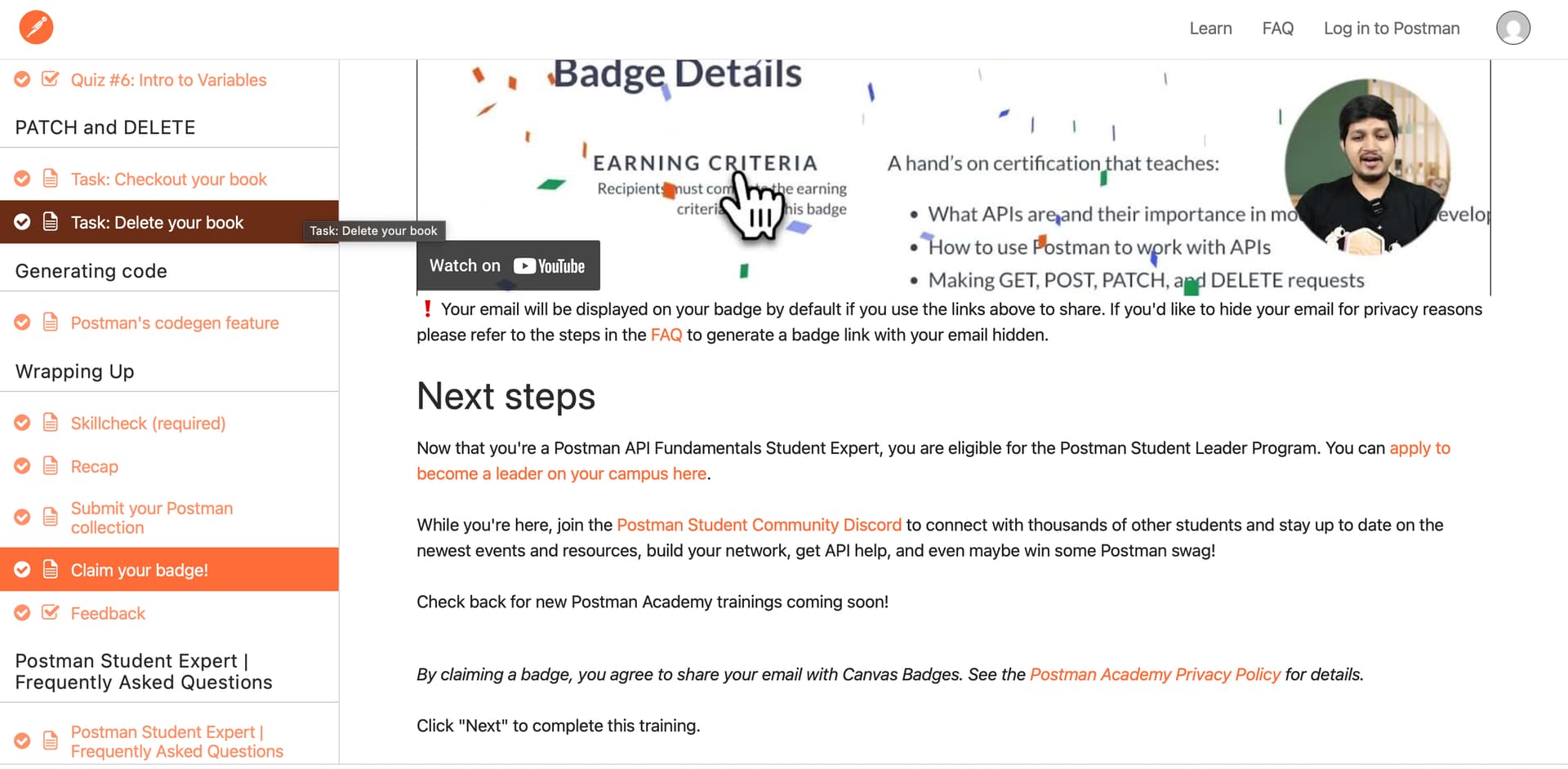1568x769 pixels.
Task: Click the completion checkmark beside Claim your badge!
Action: coord(22,570)
